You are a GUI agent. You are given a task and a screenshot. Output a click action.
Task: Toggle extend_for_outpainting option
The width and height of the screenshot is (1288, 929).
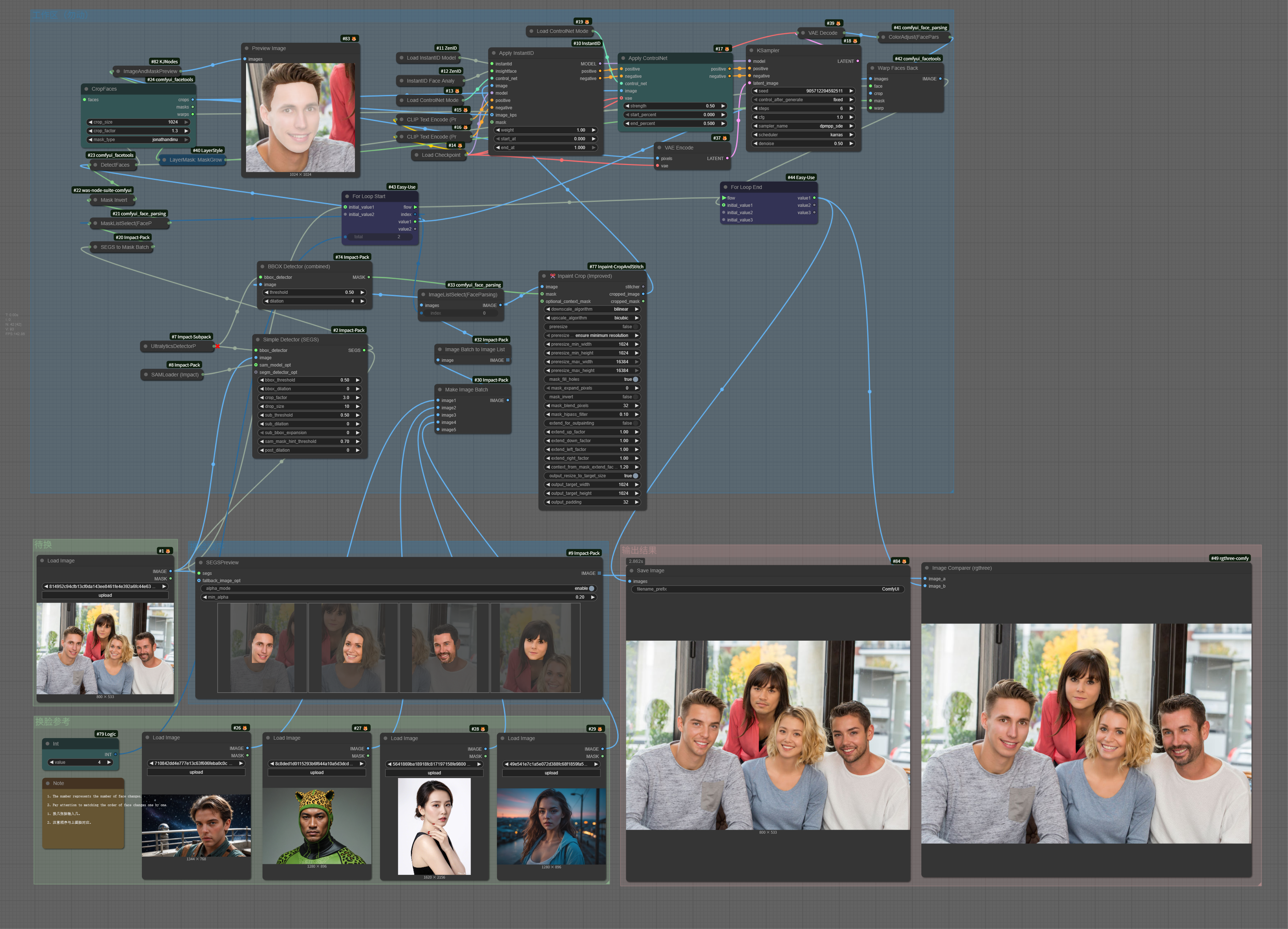click(592, 423)
